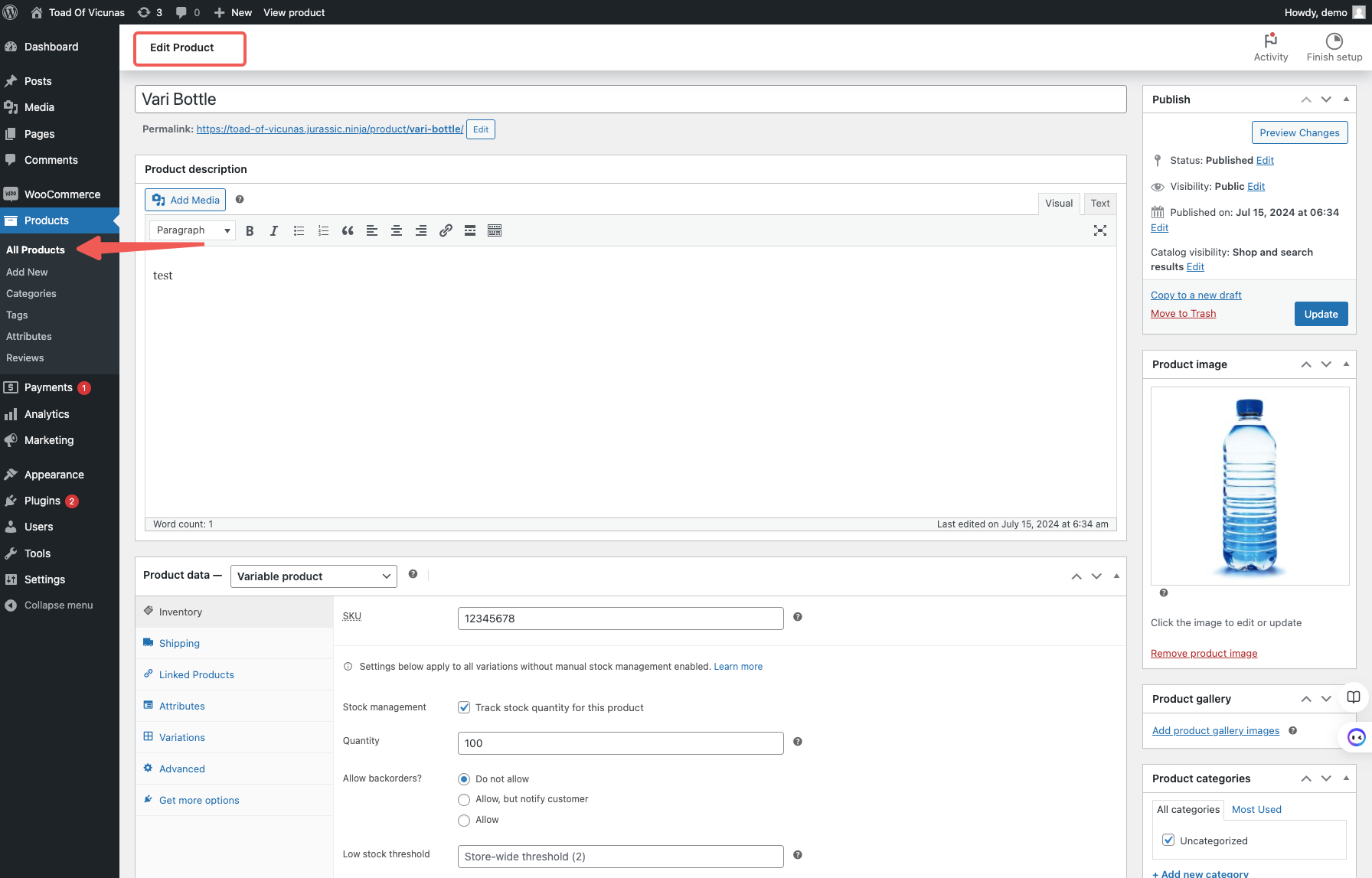Screen dimensions: 1372x878
Task: Open the Paragraph format dropdown
Action: [192, 230]
